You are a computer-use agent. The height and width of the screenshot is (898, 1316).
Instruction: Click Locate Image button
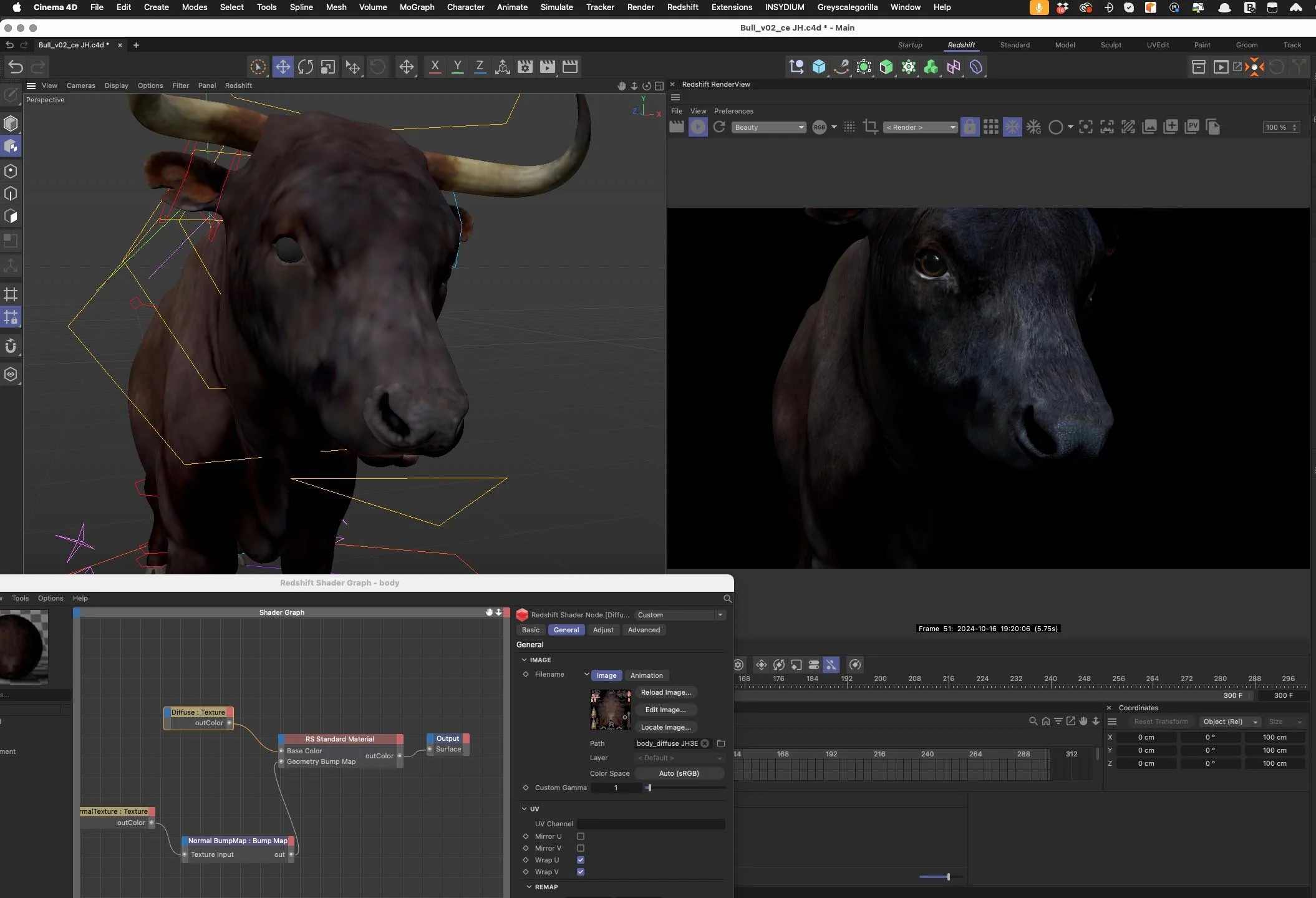coord(665,727)
